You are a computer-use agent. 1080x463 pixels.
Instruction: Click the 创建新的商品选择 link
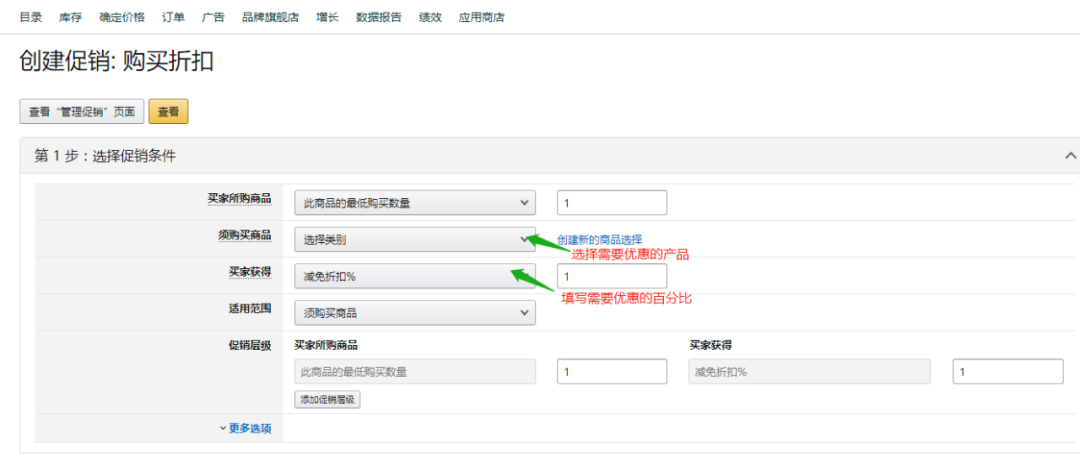point(599,240)
